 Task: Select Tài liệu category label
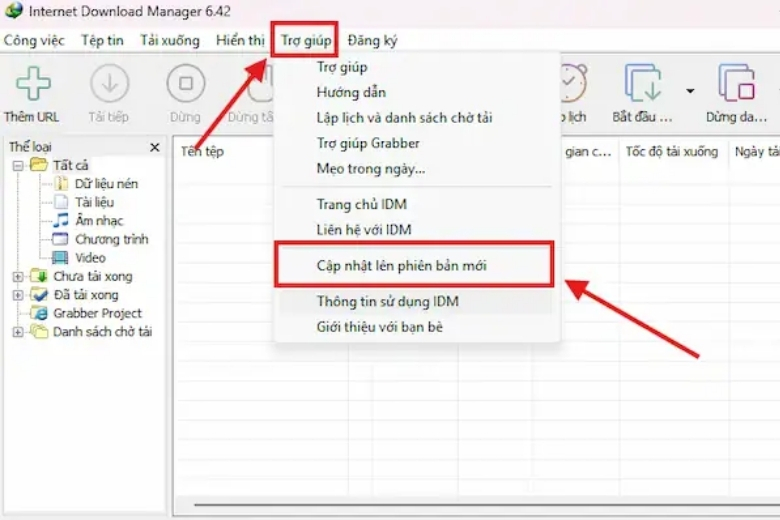click(x=95, y=202)
